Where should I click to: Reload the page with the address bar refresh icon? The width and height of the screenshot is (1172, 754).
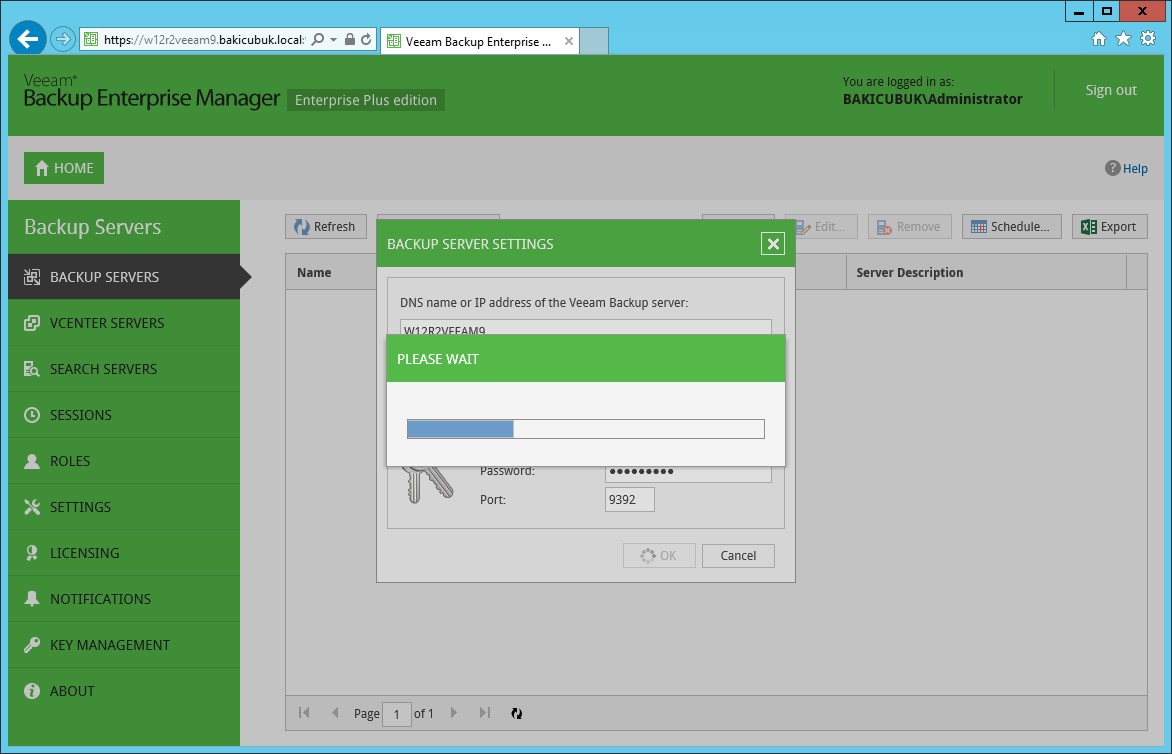pyautogui.click(x=366, y=40)
